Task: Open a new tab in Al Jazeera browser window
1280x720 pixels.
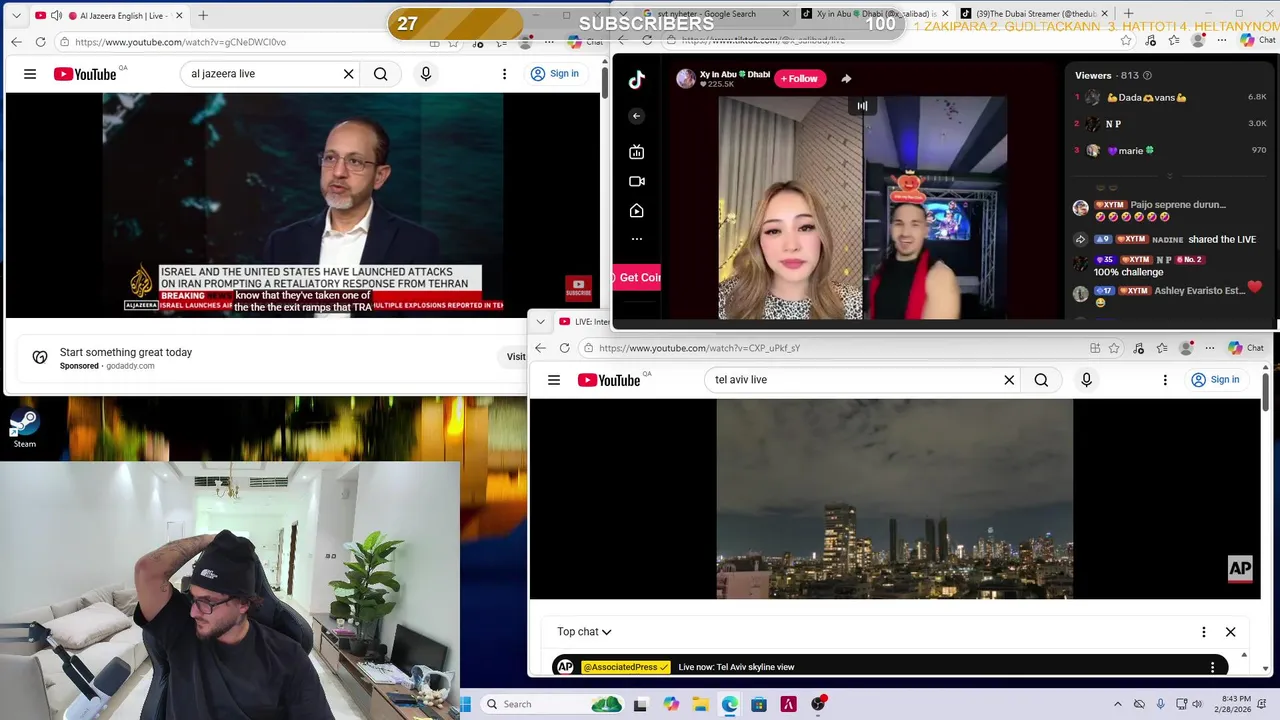Action: pos(203,15)
